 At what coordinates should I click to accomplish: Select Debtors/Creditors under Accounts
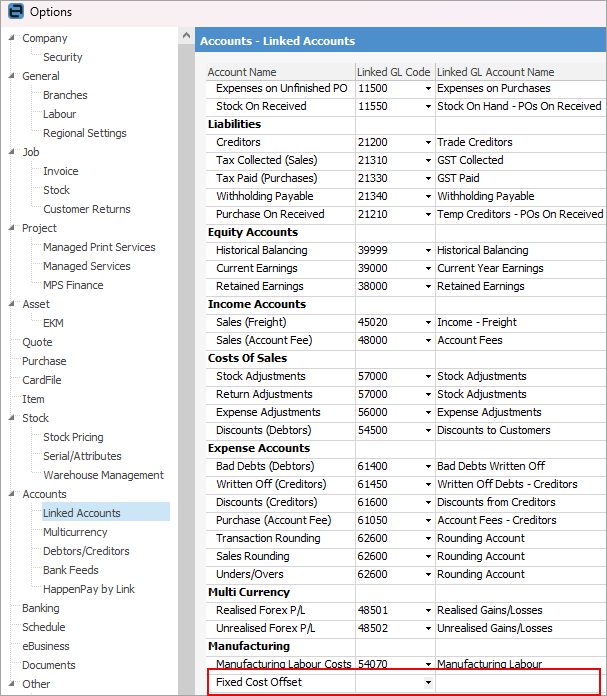click(86, 551)
